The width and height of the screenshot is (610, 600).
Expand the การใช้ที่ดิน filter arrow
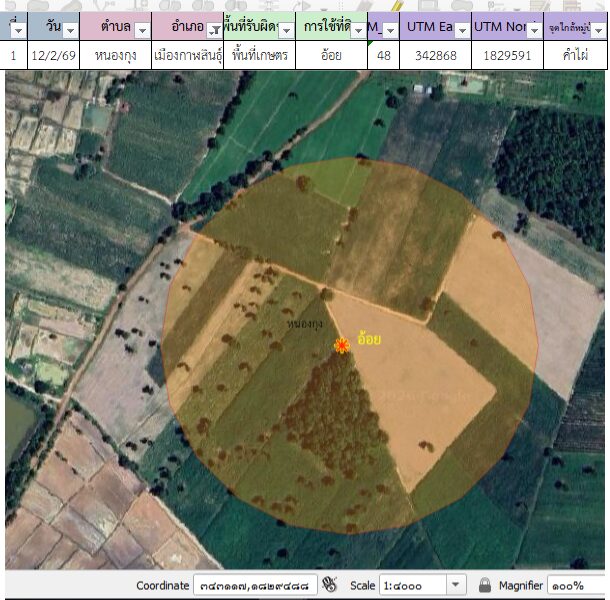point(358,31)
